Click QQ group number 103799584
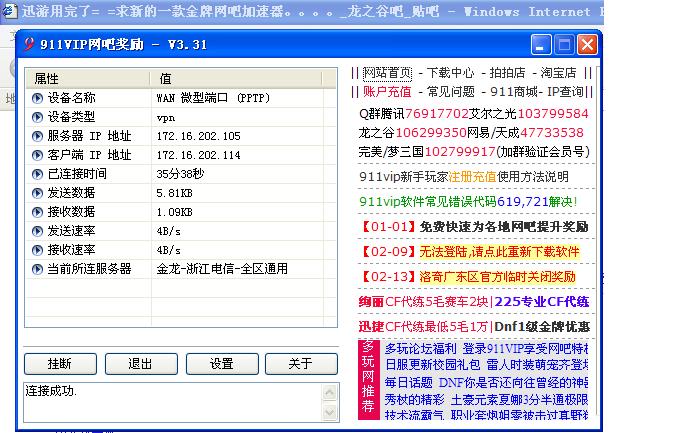This screenshot has width=683, height=433. pyautogui.click(x=553, y=114)
